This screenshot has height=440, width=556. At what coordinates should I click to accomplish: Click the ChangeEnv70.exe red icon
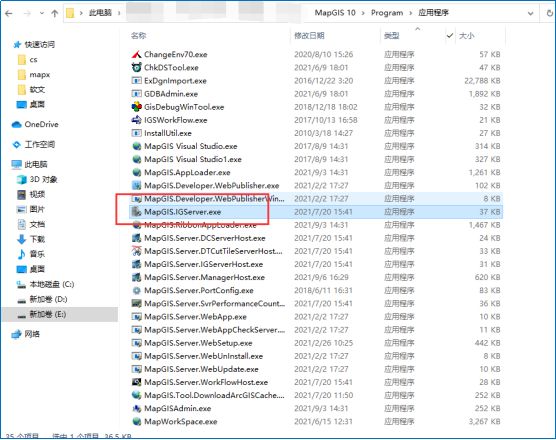pos(137,54)
